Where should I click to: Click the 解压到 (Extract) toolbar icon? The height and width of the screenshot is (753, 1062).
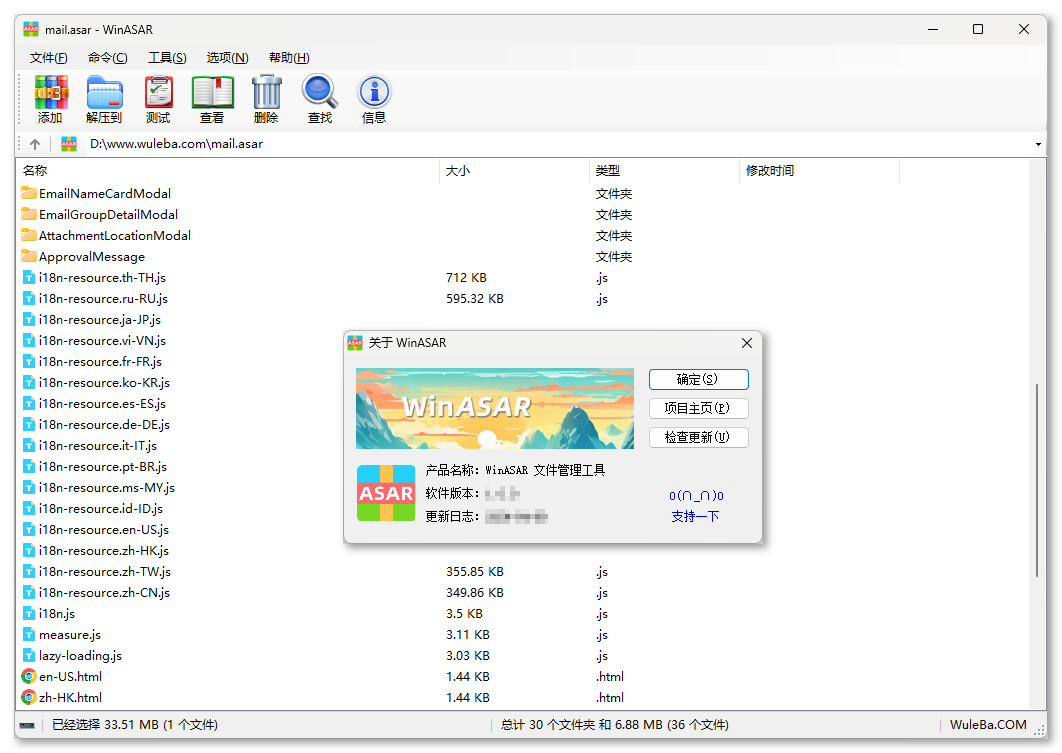pos(104,98)
